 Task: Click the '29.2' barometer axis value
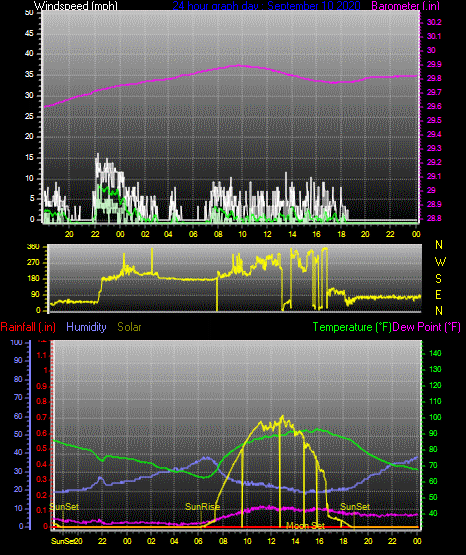click(434, 162)
